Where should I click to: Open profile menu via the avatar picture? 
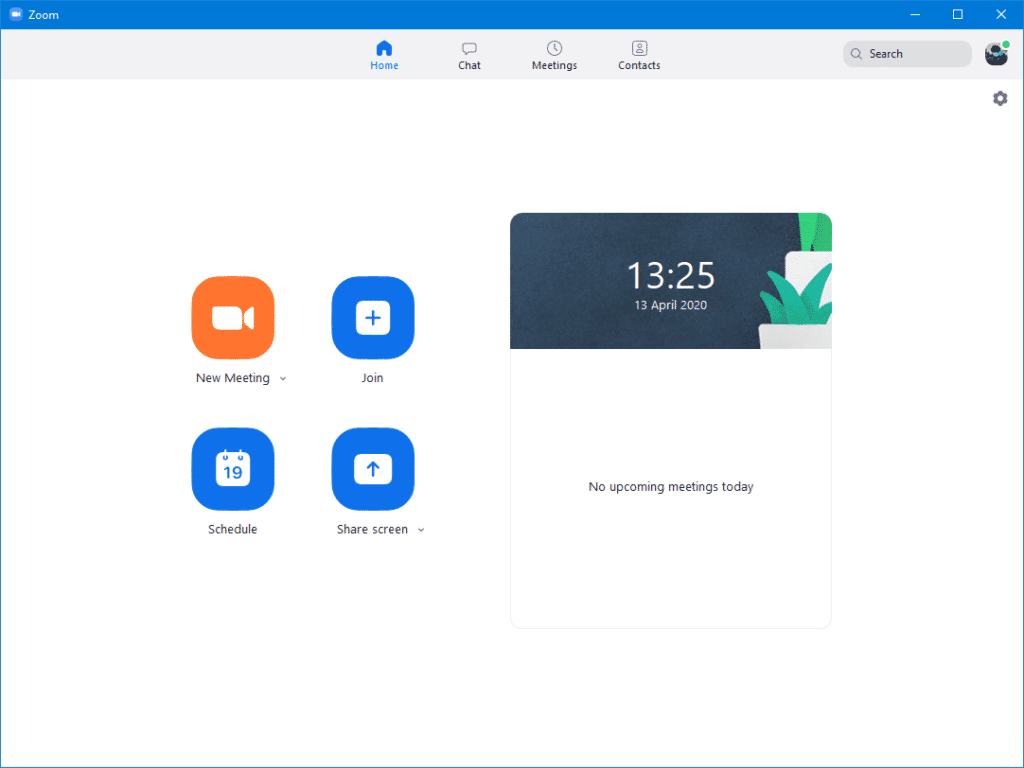[x=995, y=54]
